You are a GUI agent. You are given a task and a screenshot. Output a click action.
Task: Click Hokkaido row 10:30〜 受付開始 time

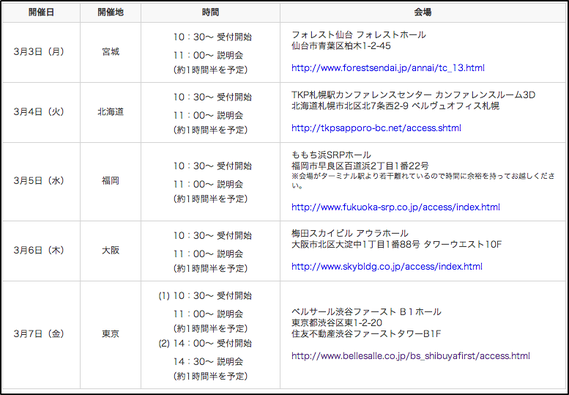coord(212,97)
